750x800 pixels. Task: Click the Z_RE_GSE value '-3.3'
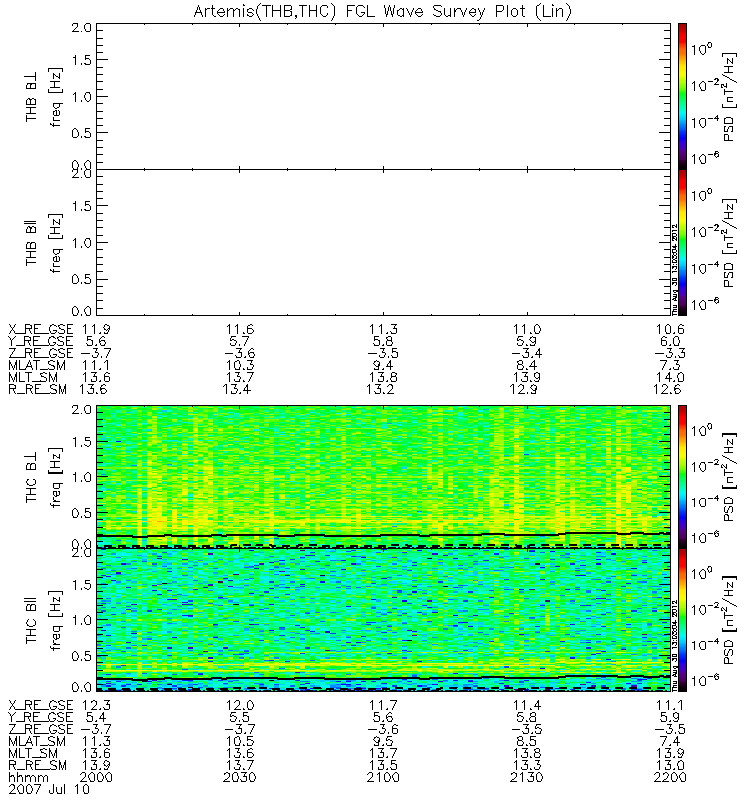tap(670, 354)
